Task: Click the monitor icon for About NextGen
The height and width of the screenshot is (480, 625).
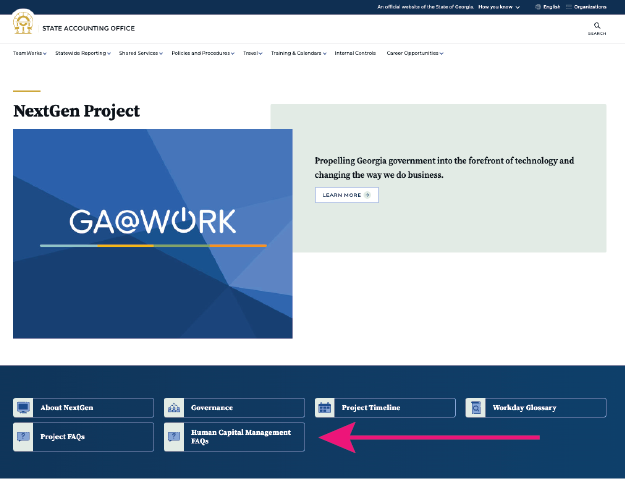Action: 23,408
